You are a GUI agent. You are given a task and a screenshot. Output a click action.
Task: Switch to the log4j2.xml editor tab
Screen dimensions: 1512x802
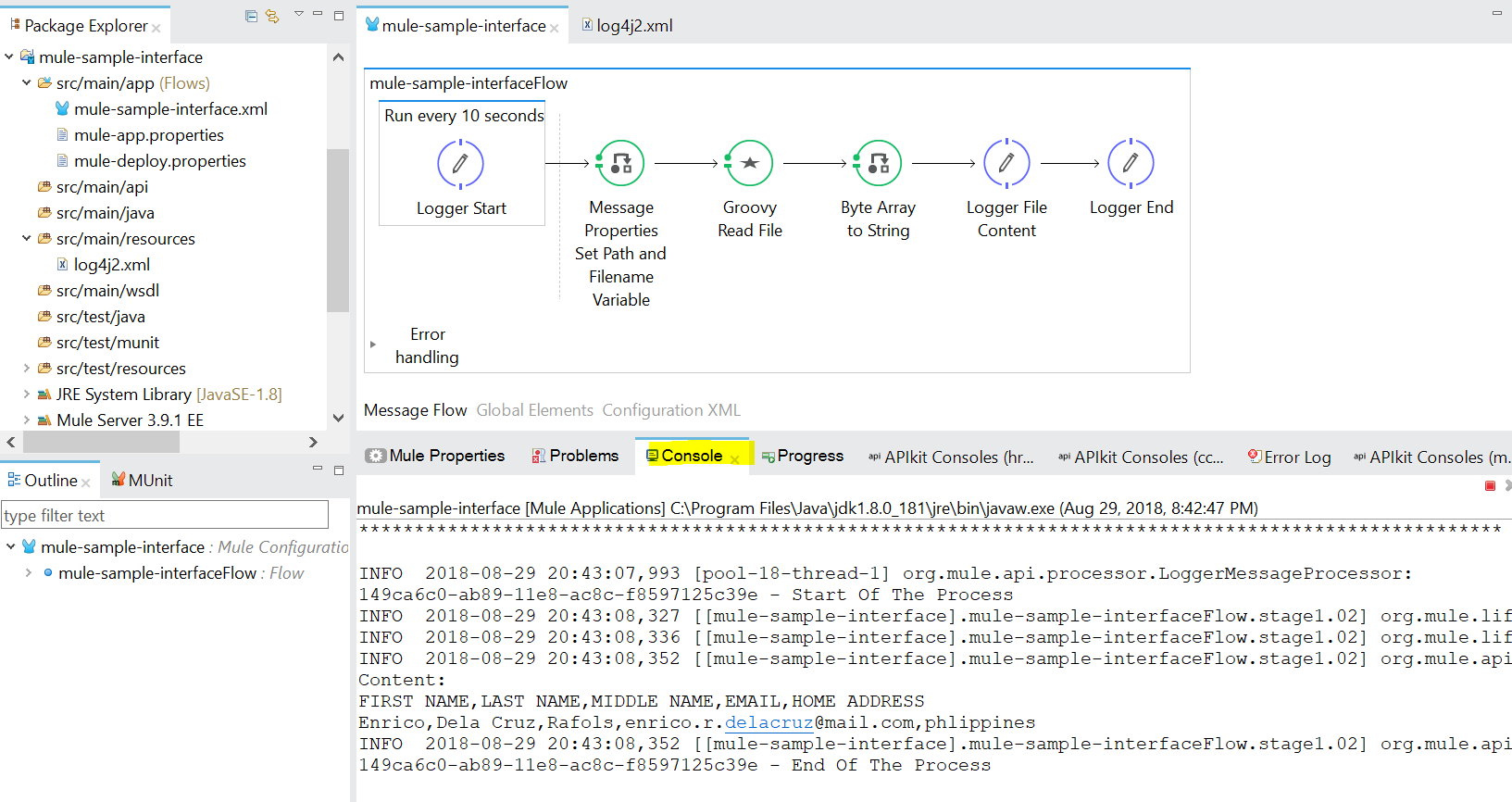[633, 26]
